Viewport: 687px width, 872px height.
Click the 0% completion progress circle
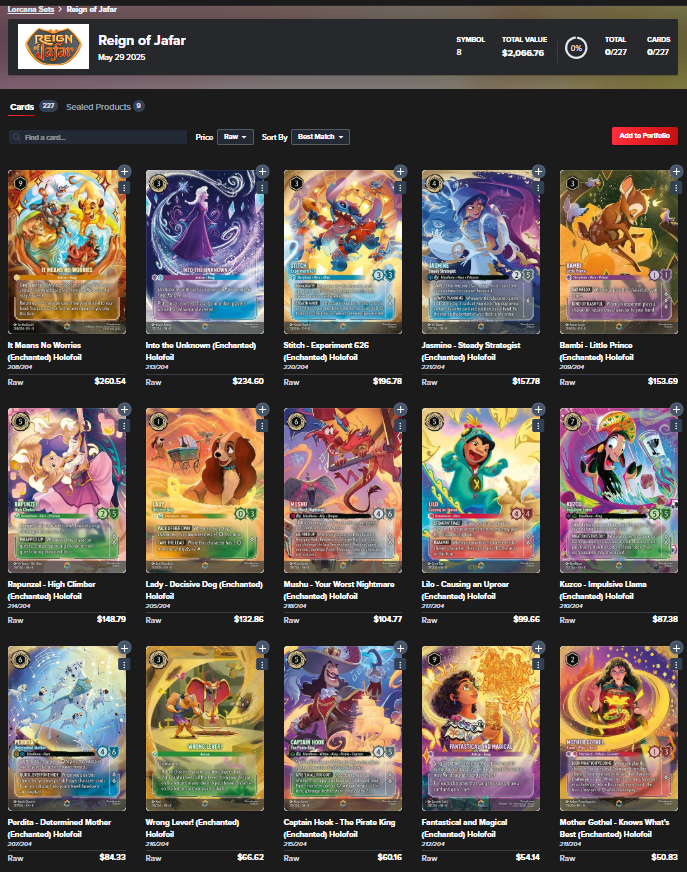coord(576,48)
